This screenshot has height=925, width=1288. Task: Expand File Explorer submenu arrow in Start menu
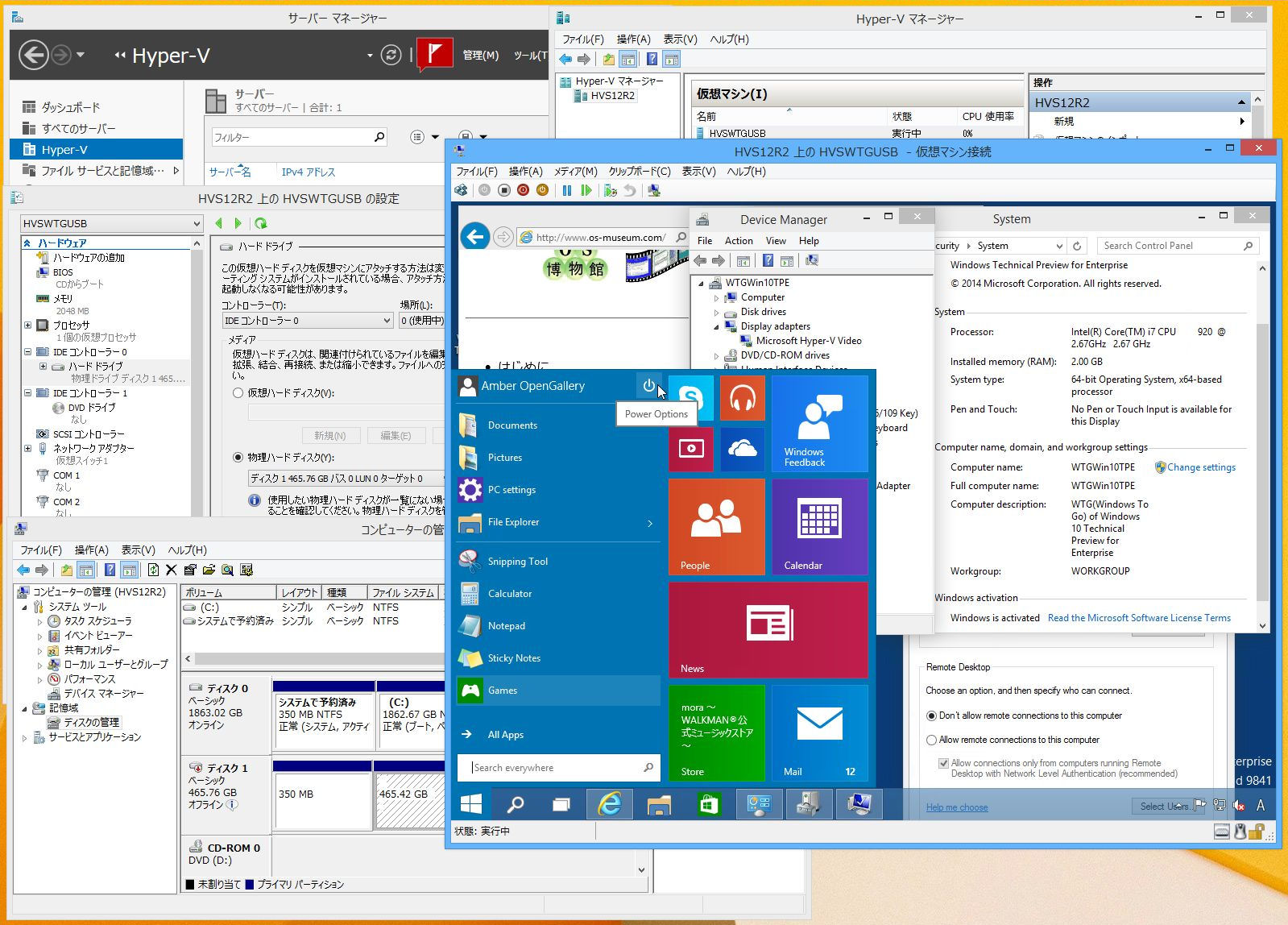click(x=650, y=523)
